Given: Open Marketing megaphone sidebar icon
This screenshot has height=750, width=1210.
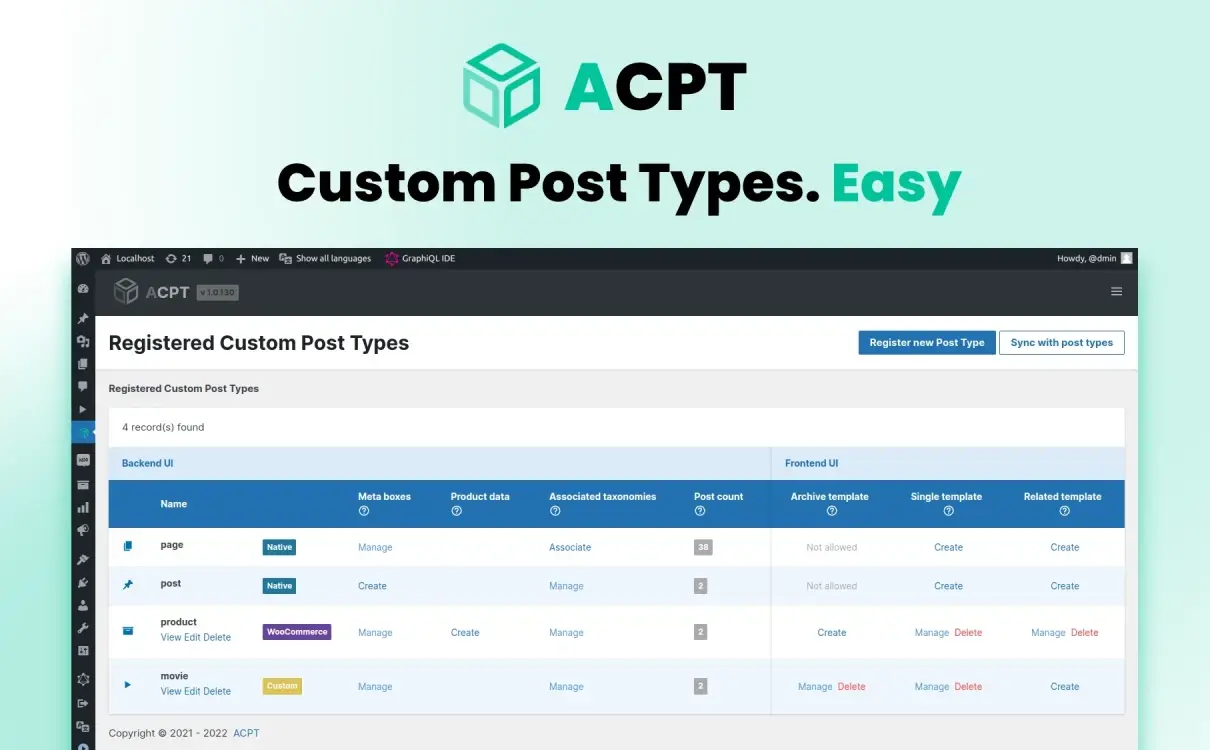Looking at the screenshot, I should 83,530.
